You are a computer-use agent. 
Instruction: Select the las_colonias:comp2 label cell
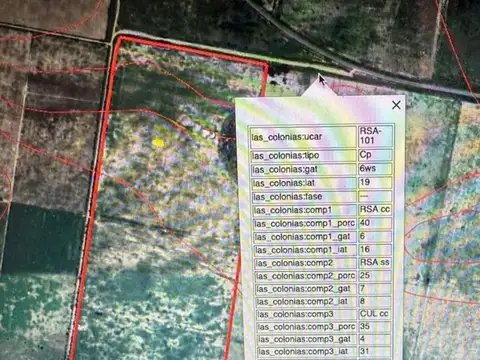click(x=306, y=263)
